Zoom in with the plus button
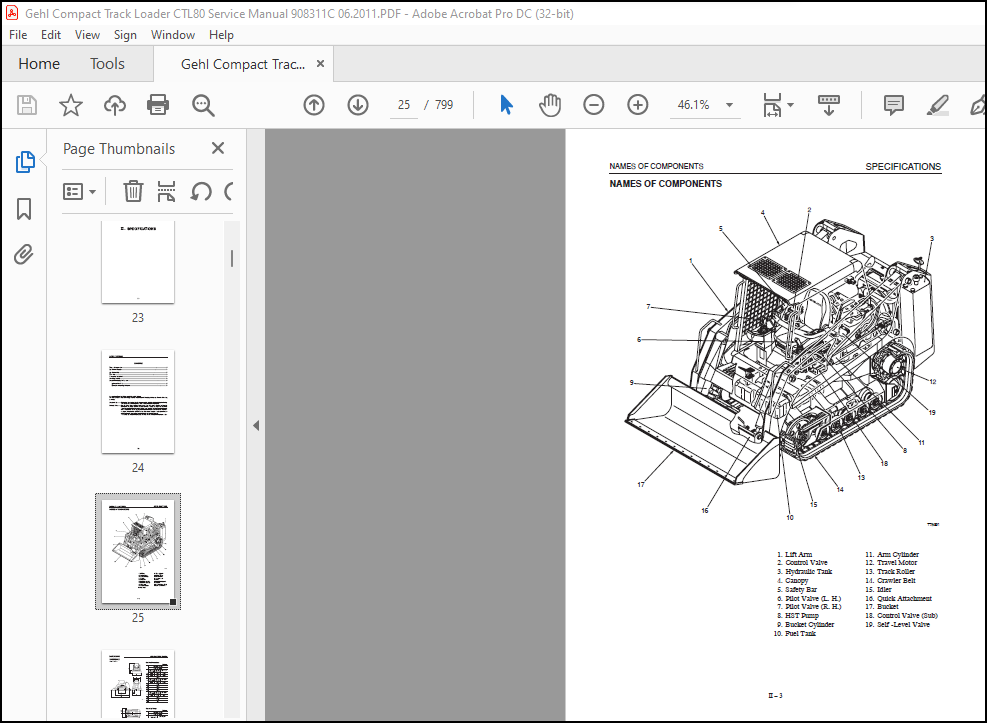The height and width of the screenshot is (723, 987). (638, 105)
